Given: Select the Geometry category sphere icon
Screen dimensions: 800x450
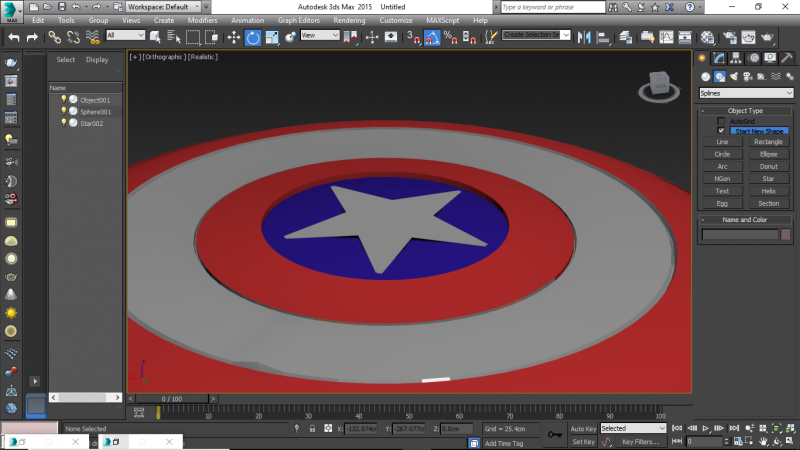Looking at the screenshot, I should coord(705,77).
